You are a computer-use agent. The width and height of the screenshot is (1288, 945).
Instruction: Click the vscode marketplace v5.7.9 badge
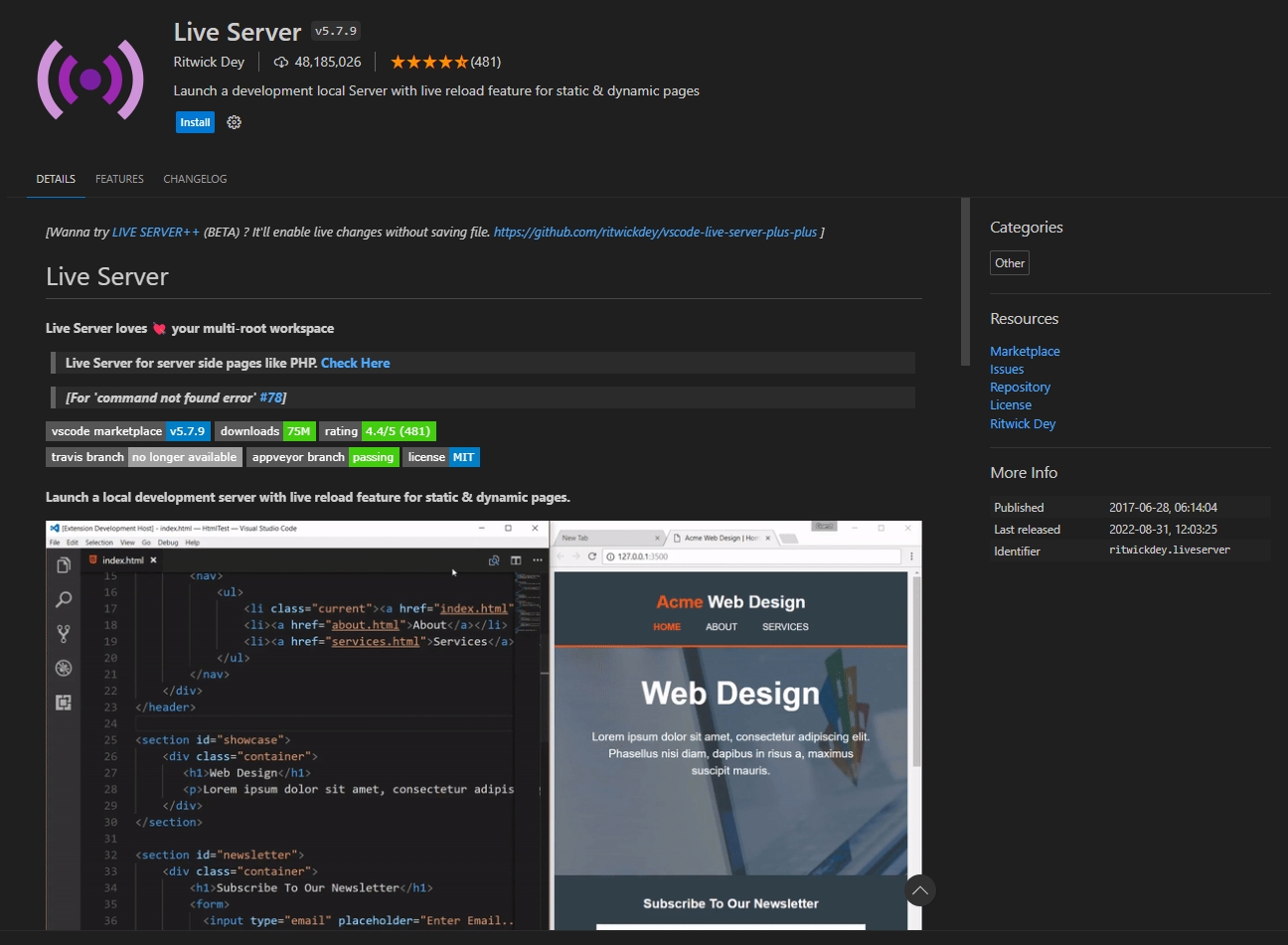tap(128, 431)
